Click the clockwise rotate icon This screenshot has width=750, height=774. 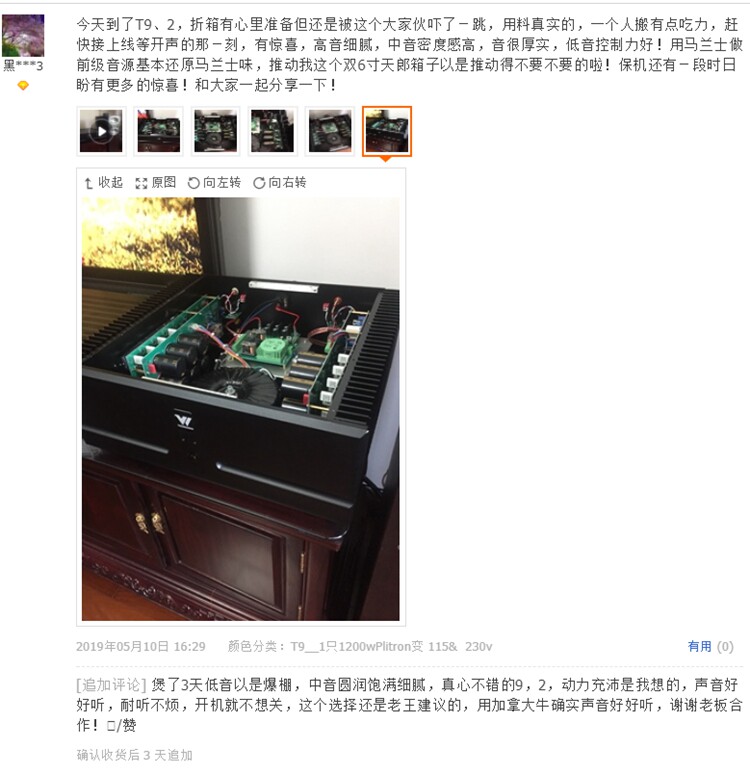[x=259, y=183]
